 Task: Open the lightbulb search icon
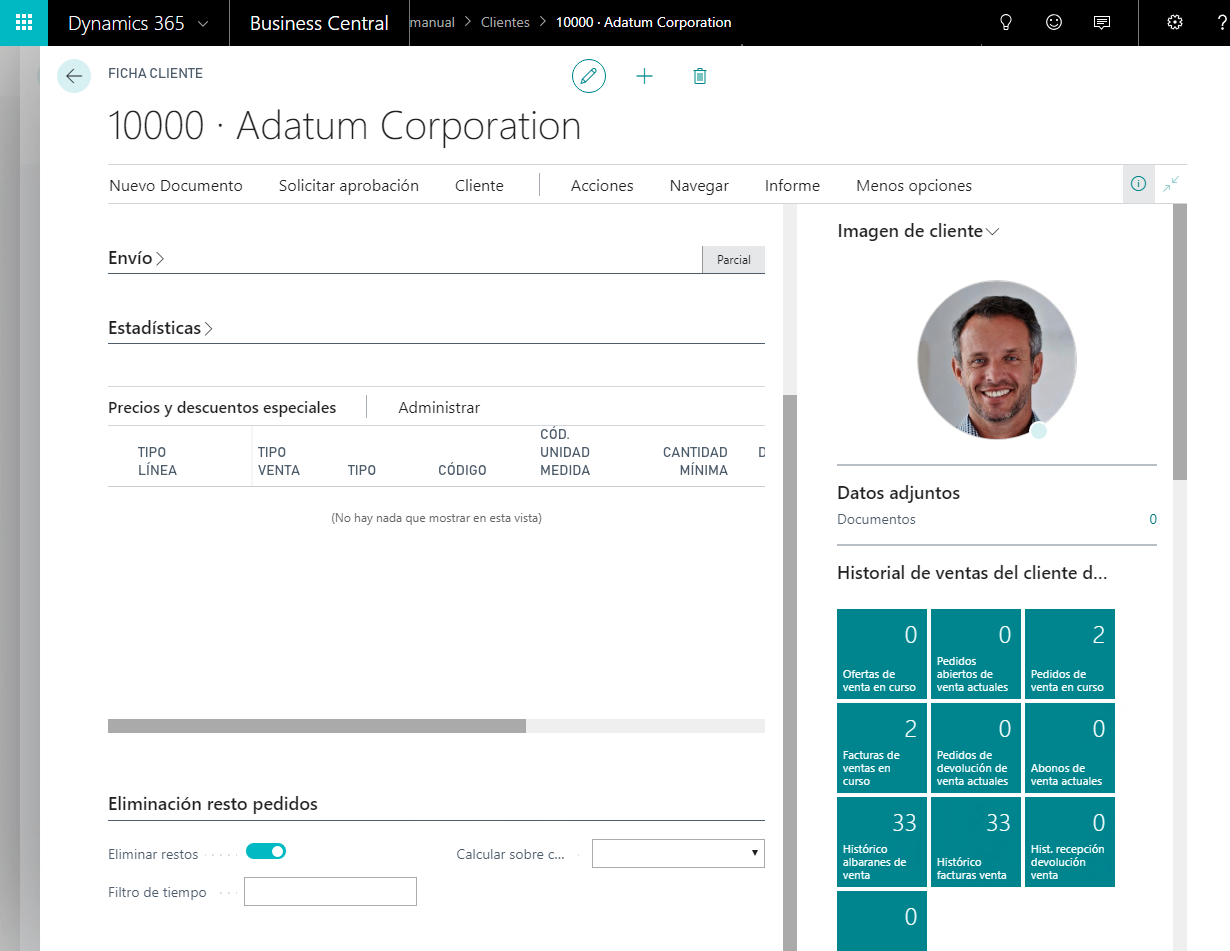[x=1006, y=23]
